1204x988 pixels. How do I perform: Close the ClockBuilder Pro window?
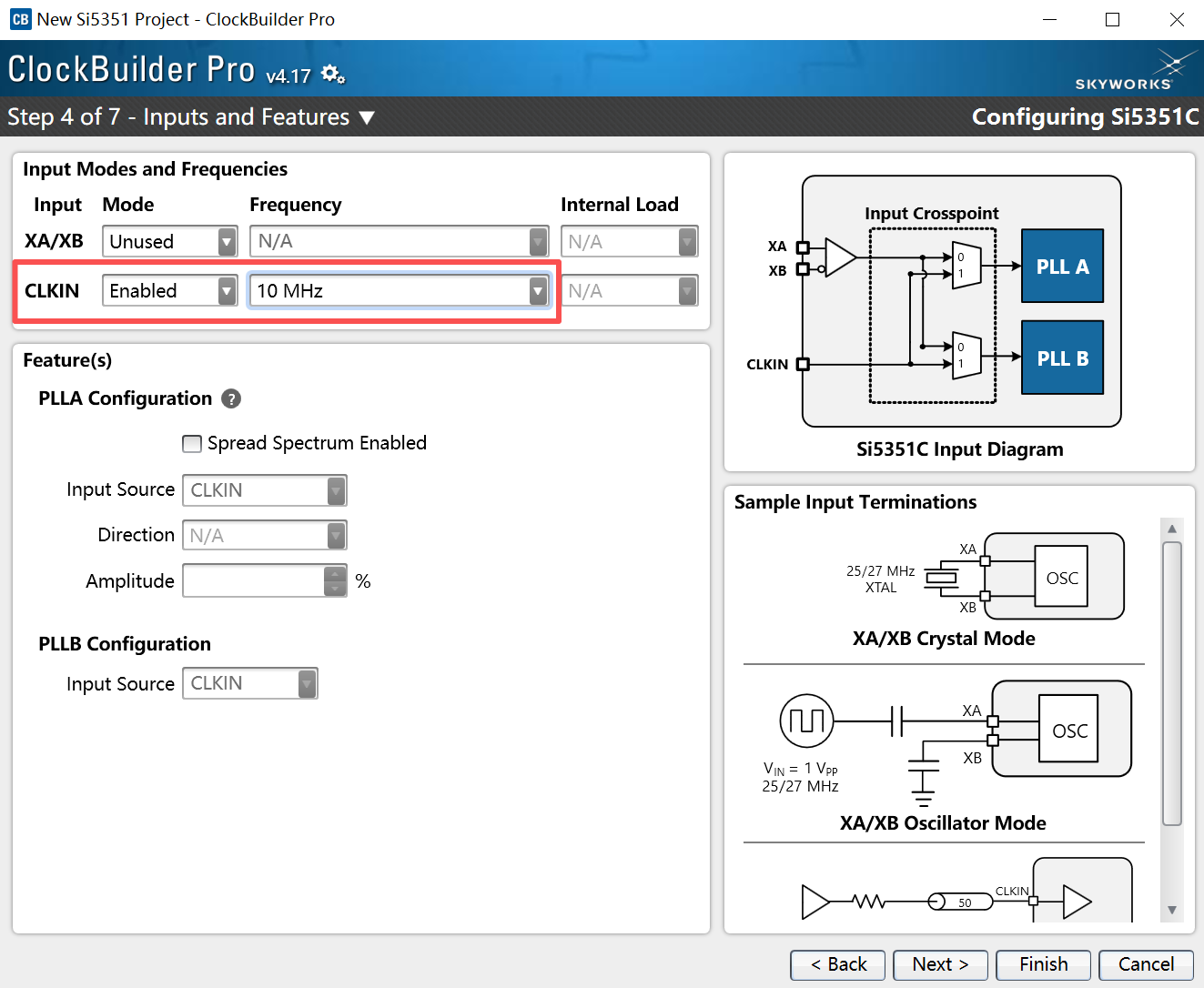1177,19
